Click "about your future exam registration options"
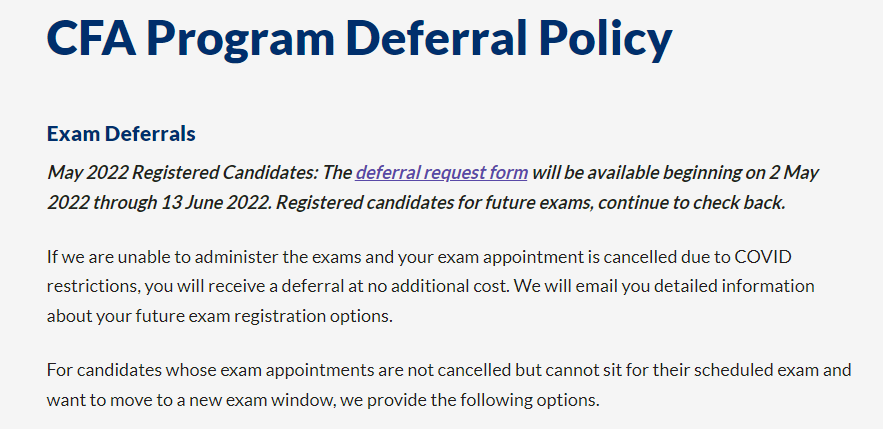 click(x=216, y=314)
